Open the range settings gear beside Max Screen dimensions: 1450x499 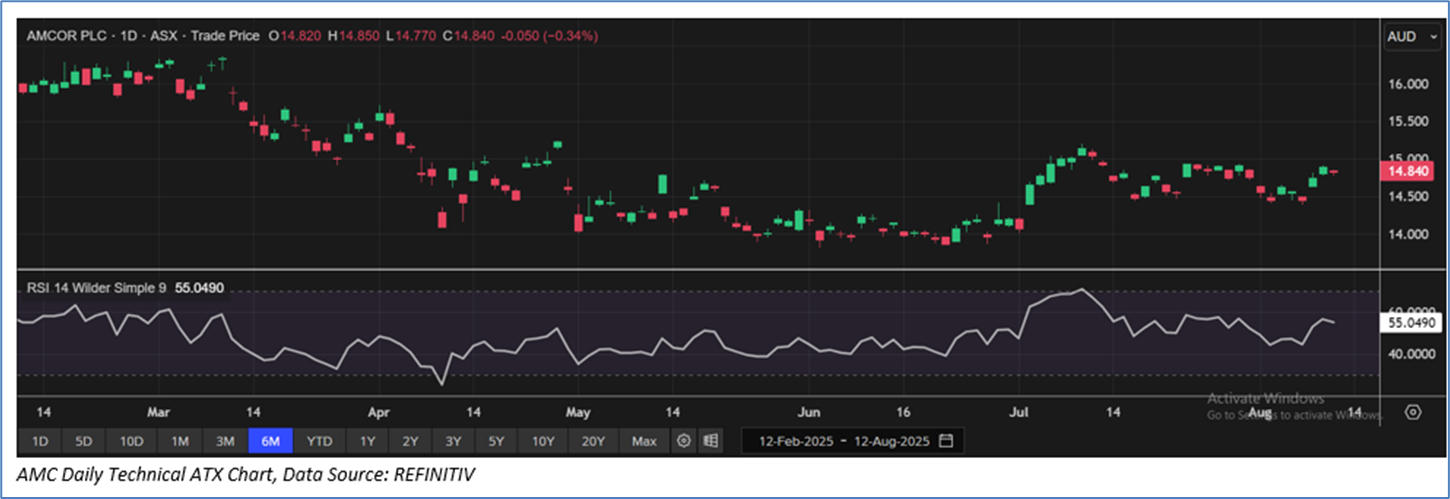point(684,441)
